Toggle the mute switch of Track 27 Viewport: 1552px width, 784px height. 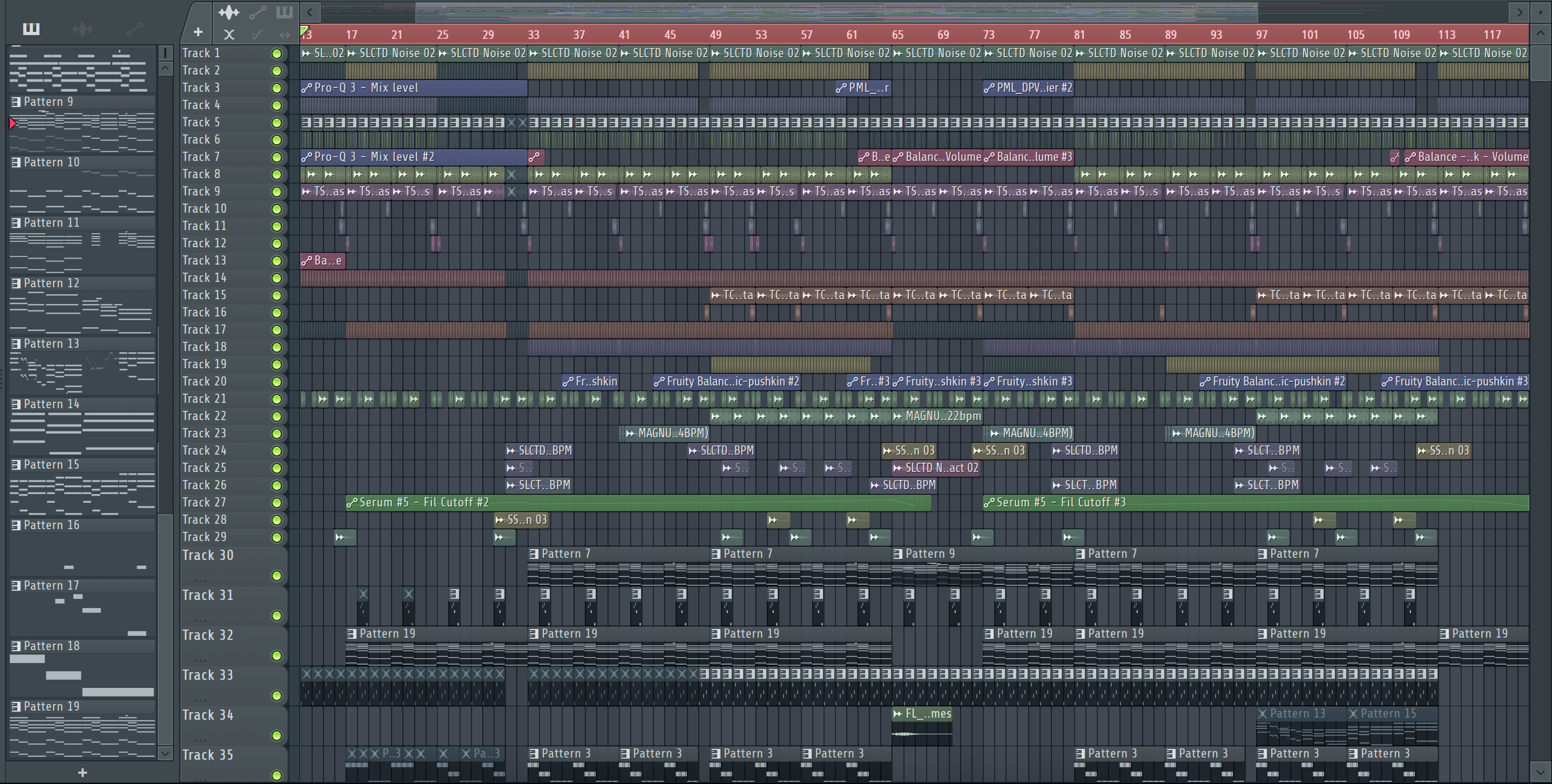point(276,503)
